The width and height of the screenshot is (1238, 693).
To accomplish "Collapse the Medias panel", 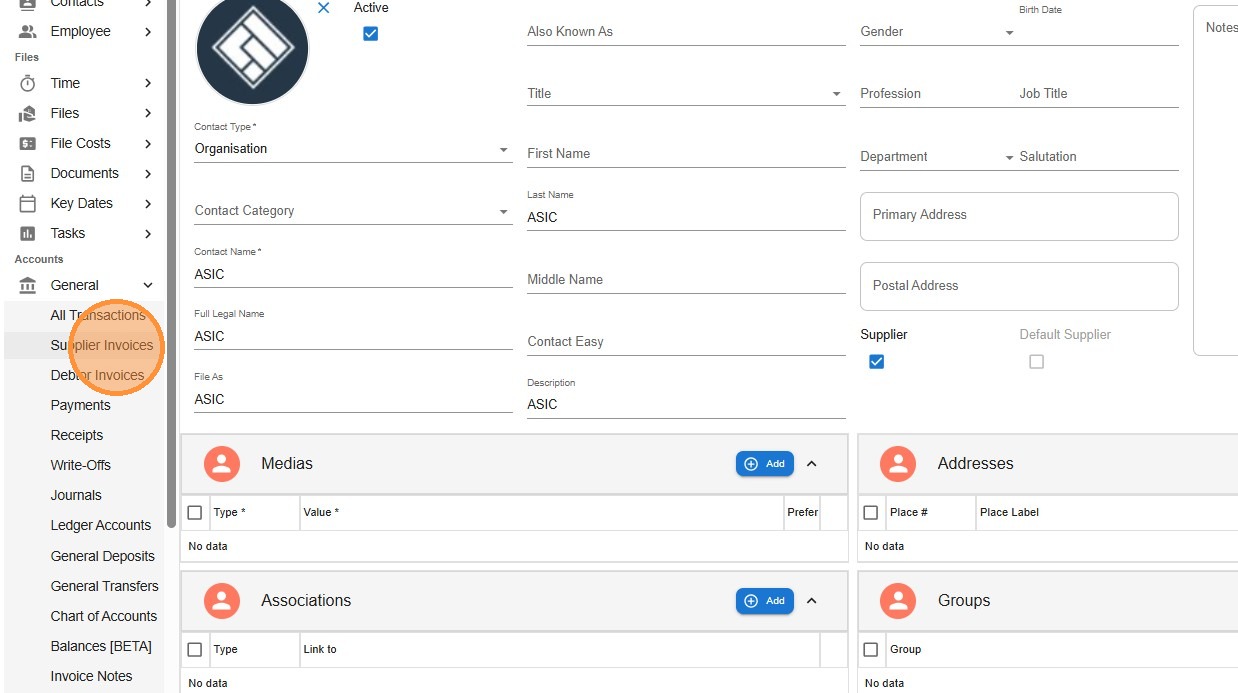I will (812, 464).
